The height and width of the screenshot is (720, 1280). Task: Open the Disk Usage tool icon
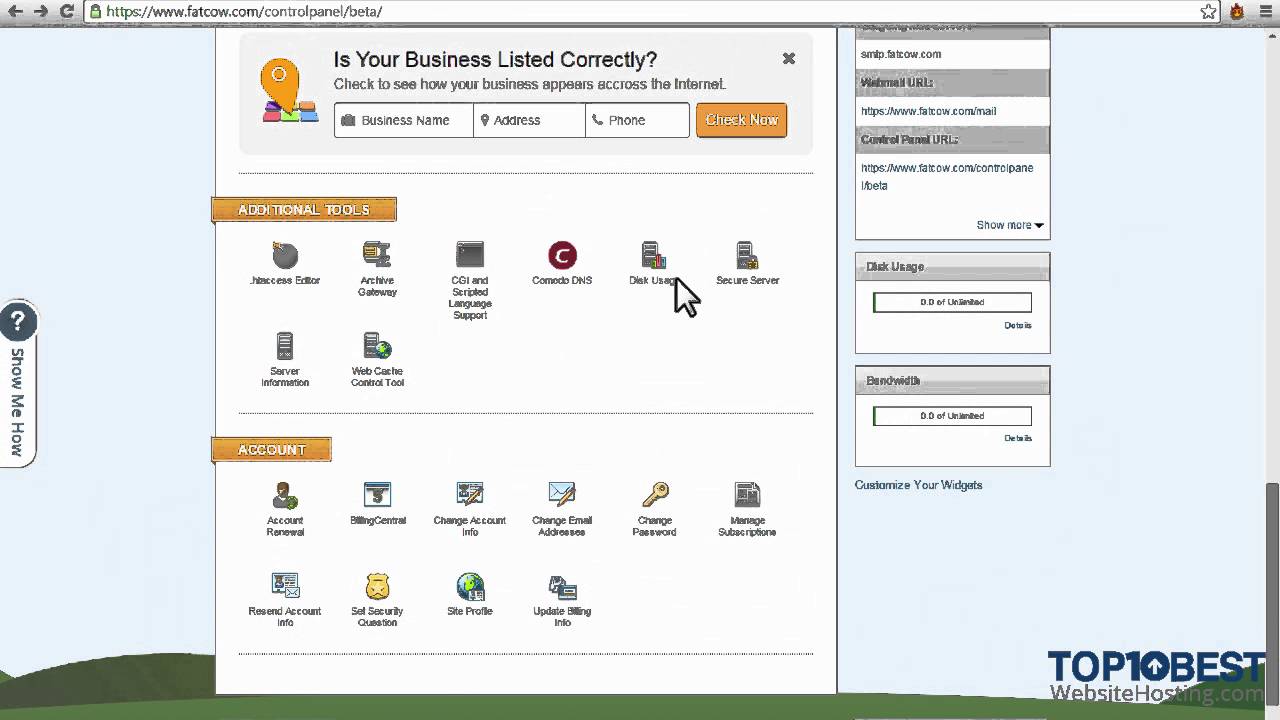click(x=654, y=256)
